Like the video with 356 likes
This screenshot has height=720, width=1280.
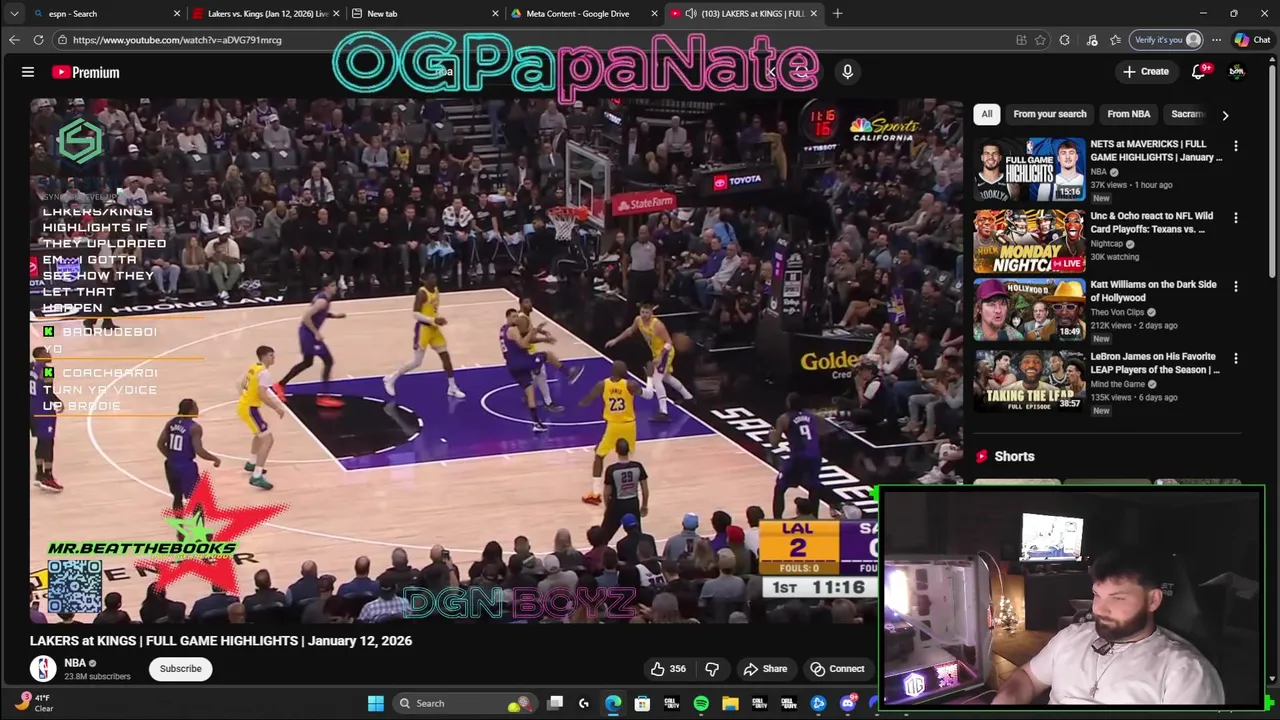pos(669,669)
